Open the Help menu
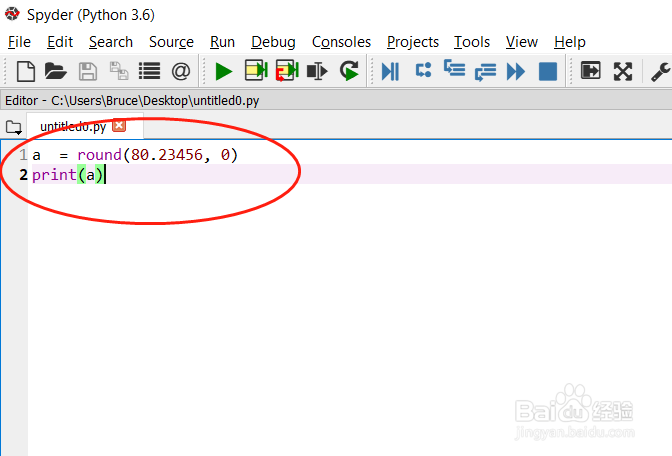672x456 pixels. [570, 42]
